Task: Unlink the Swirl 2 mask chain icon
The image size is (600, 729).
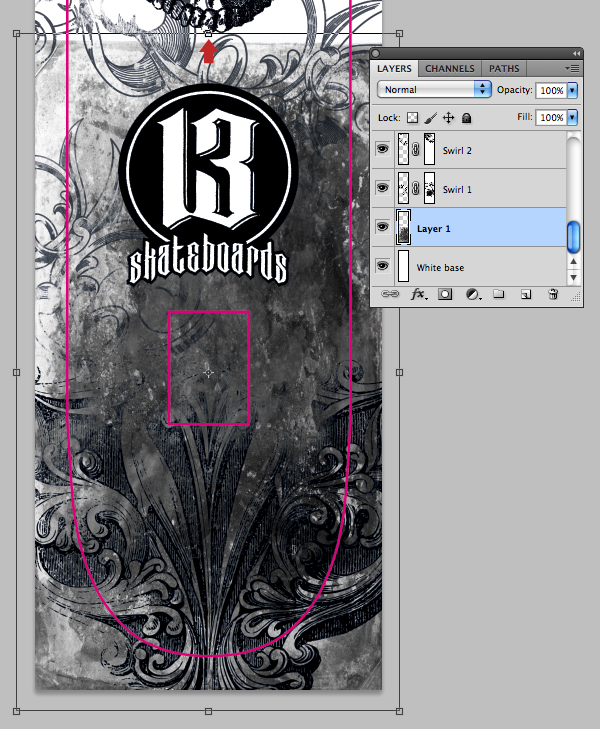Action: 416,149
